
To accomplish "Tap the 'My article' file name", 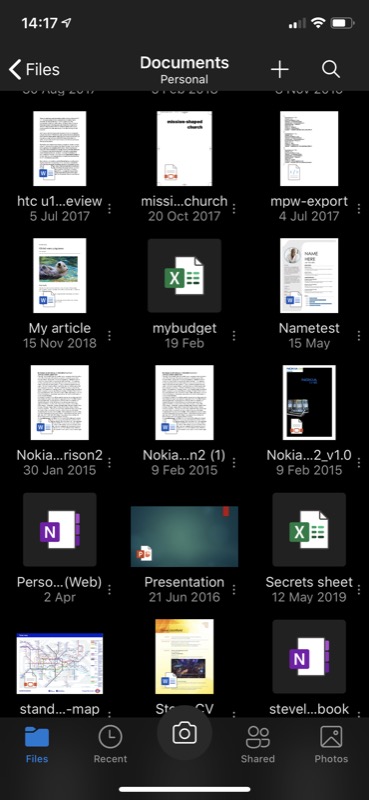I will pos(60,328).
